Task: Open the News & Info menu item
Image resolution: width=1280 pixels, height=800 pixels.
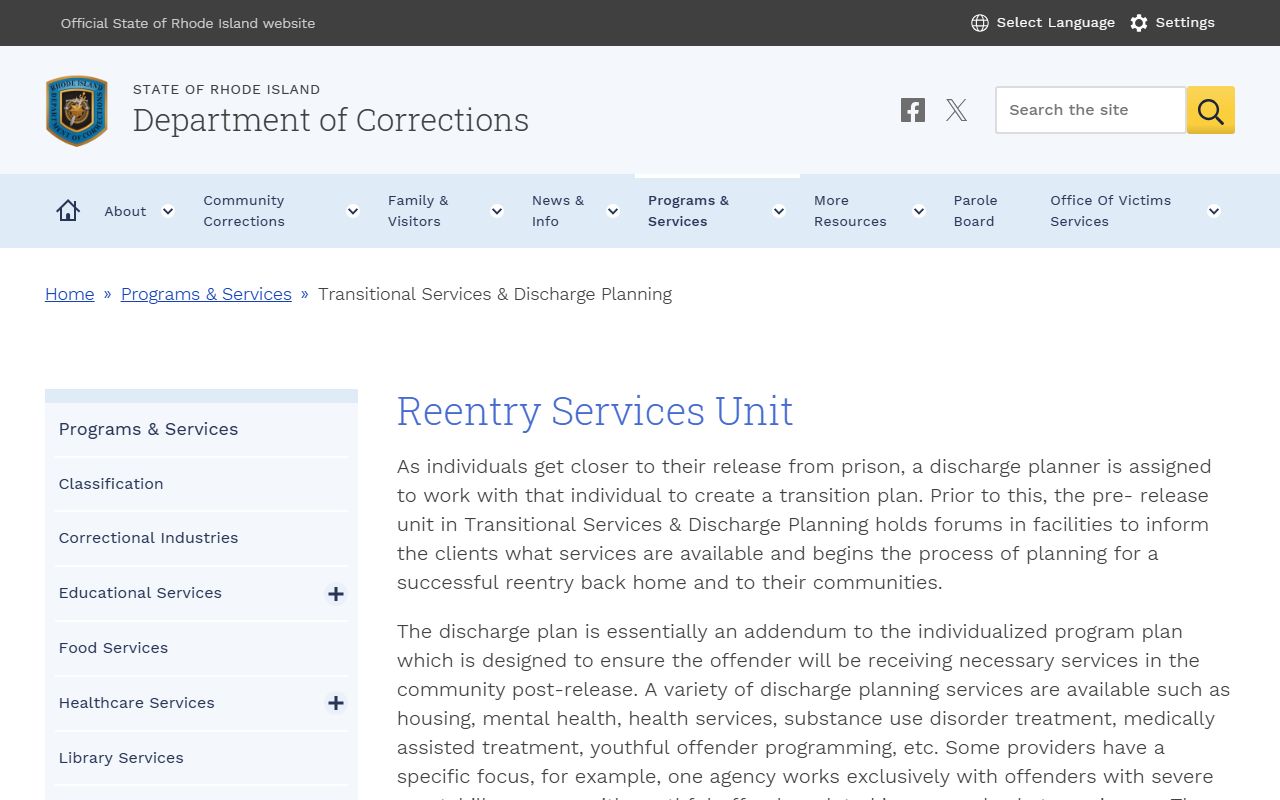Action: point(558,211)
